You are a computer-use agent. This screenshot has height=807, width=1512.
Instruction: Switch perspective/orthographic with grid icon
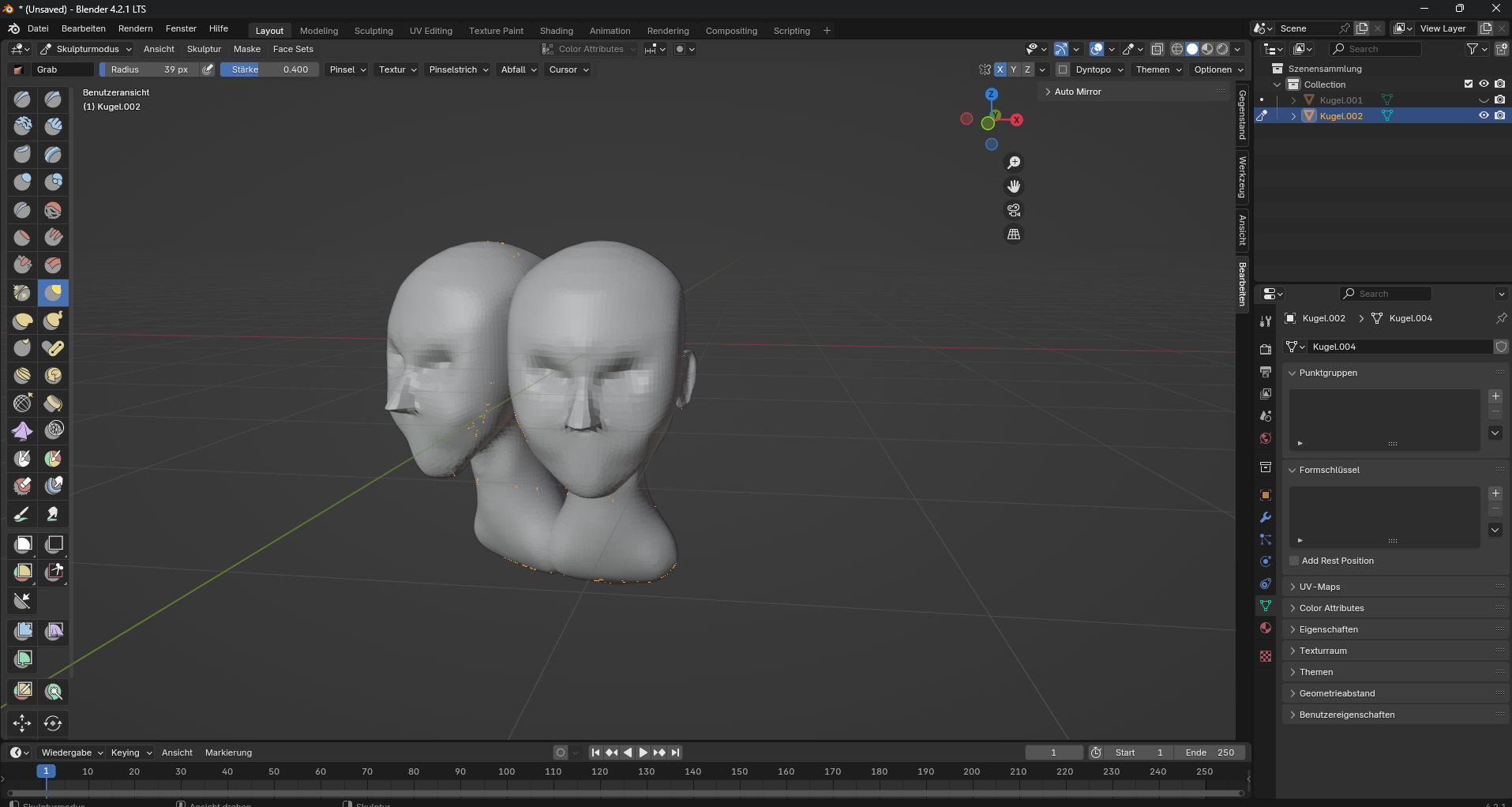point(1014,235)
